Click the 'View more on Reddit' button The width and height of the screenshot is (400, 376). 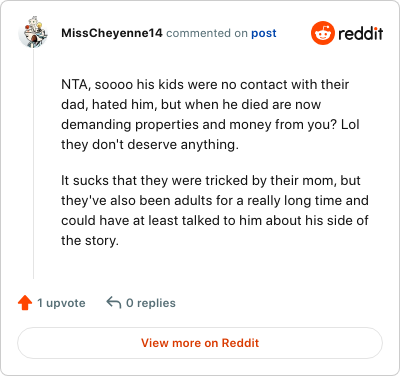click(x=200, y=343)
